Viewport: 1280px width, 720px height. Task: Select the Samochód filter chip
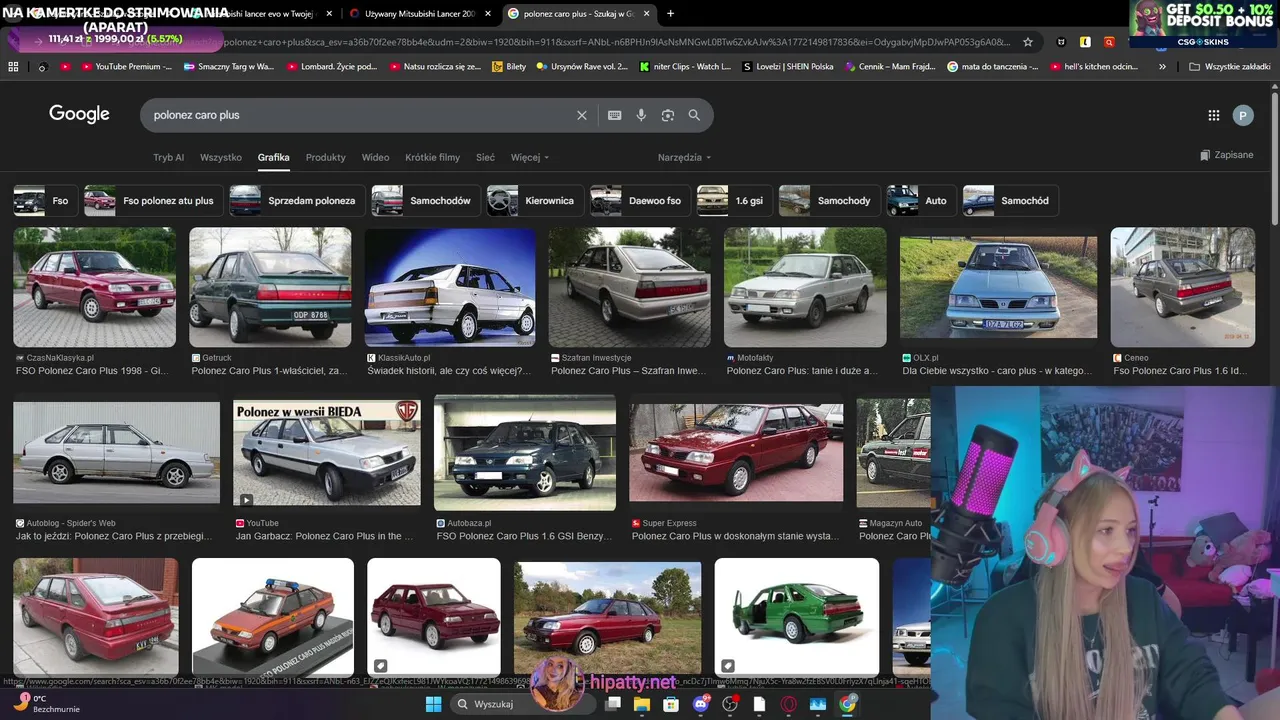[x=1010, y=201]
